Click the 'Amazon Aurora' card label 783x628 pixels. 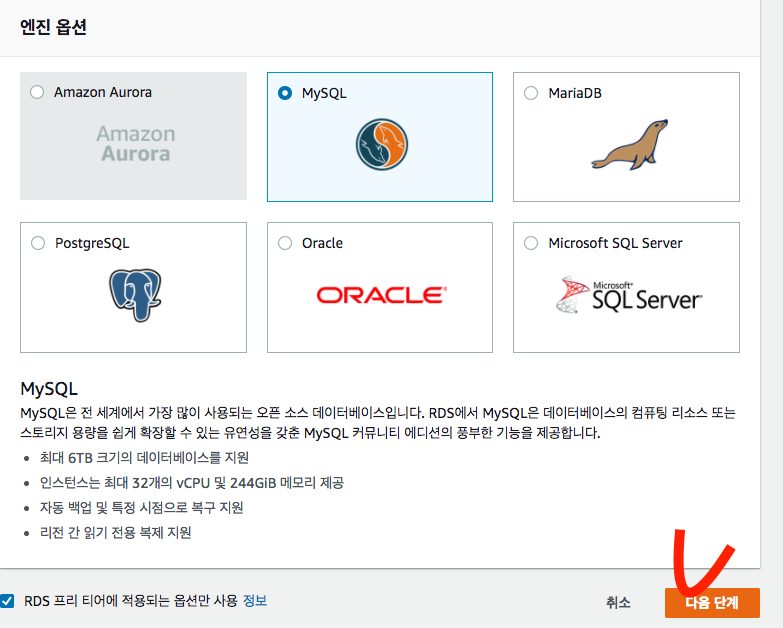click(x=103, y=92)
